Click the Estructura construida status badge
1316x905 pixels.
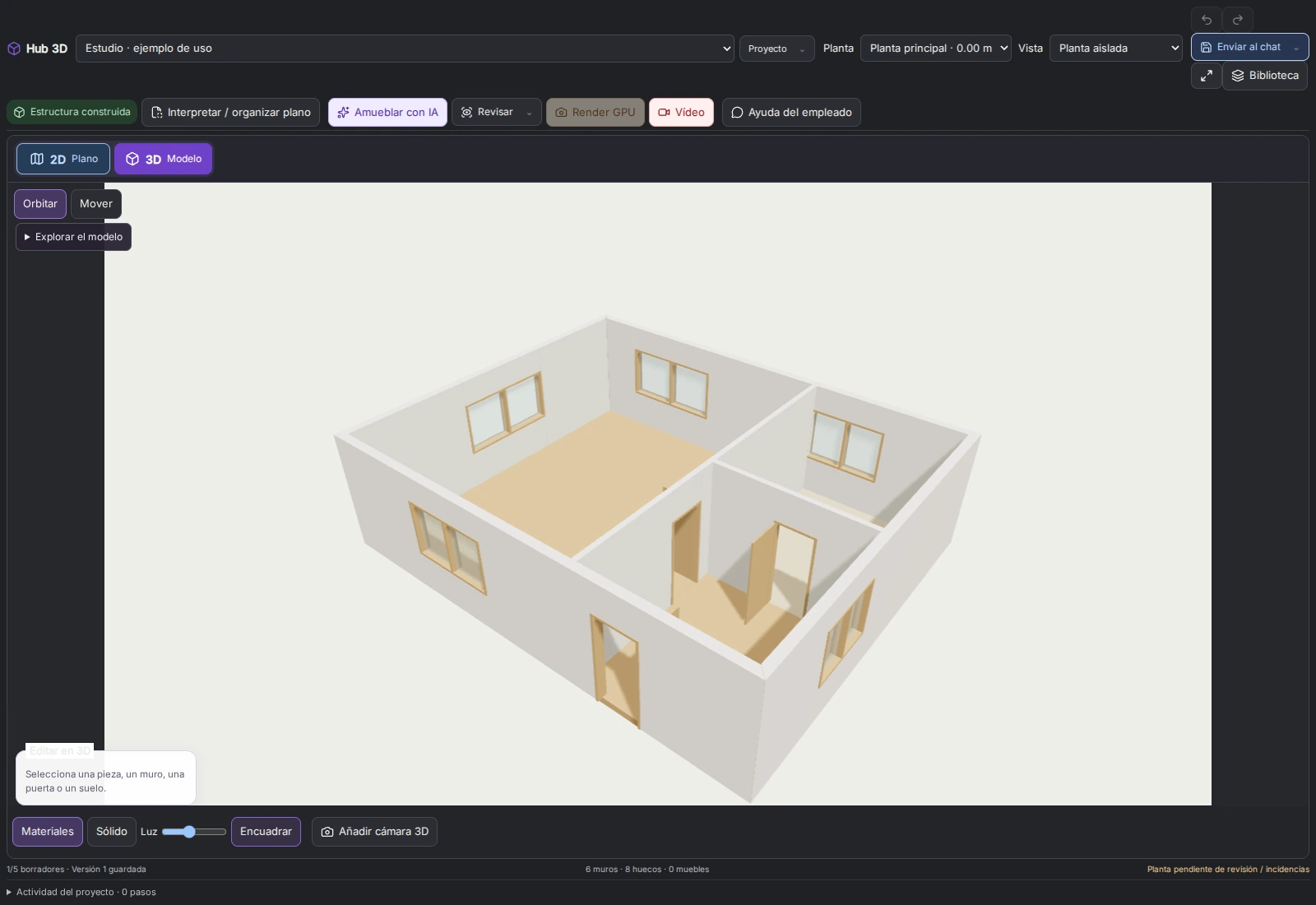point(72,112)
